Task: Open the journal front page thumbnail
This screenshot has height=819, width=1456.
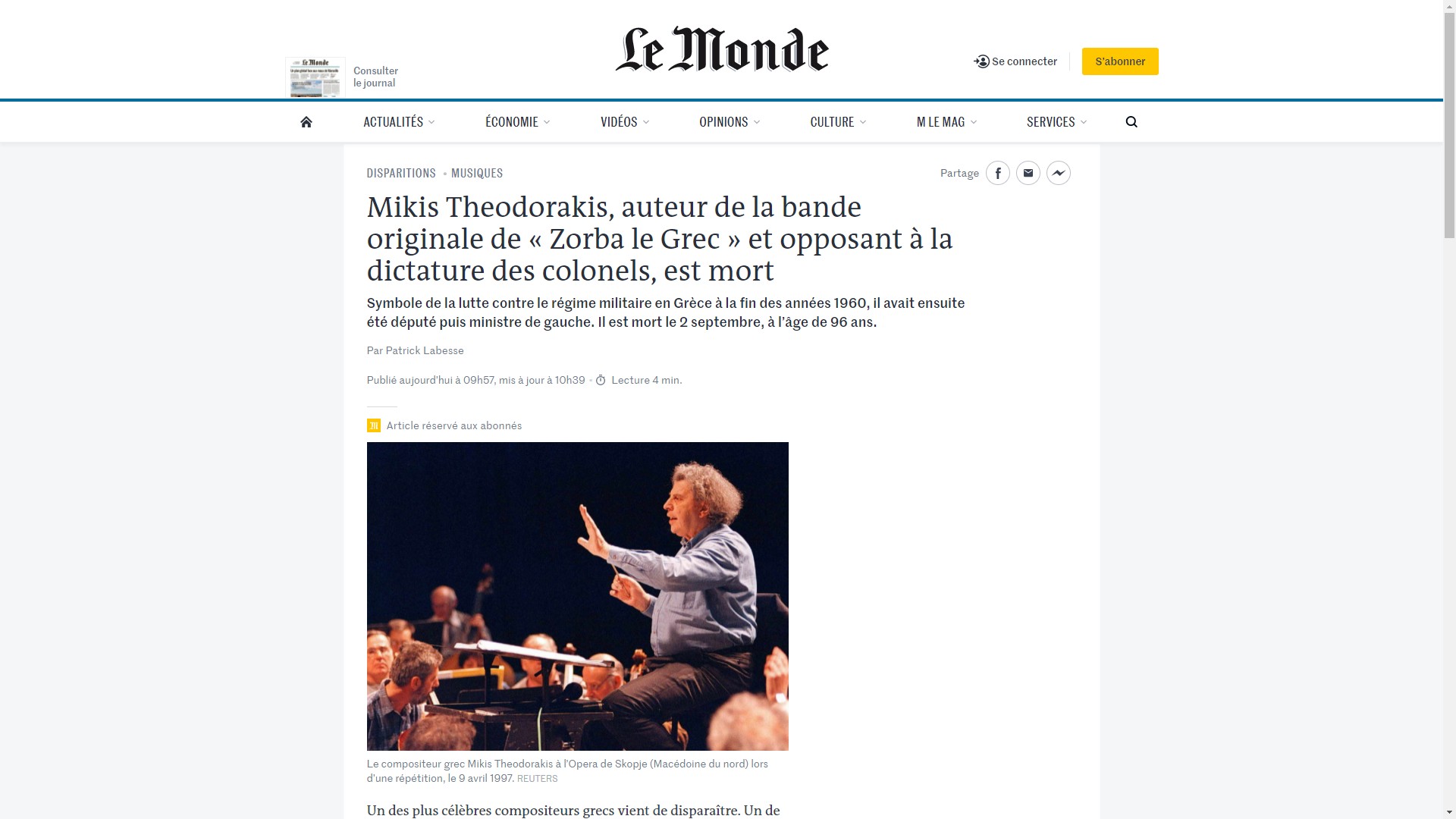Action: coord(315,77)
